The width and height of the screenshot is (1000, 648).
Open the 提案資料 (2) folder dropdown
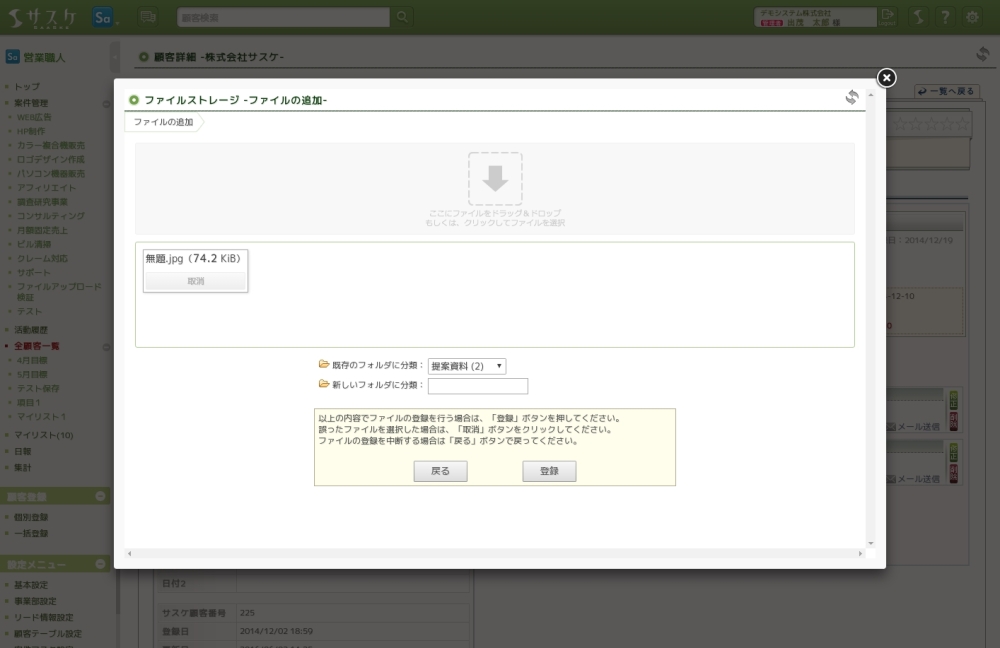point(467,367)
